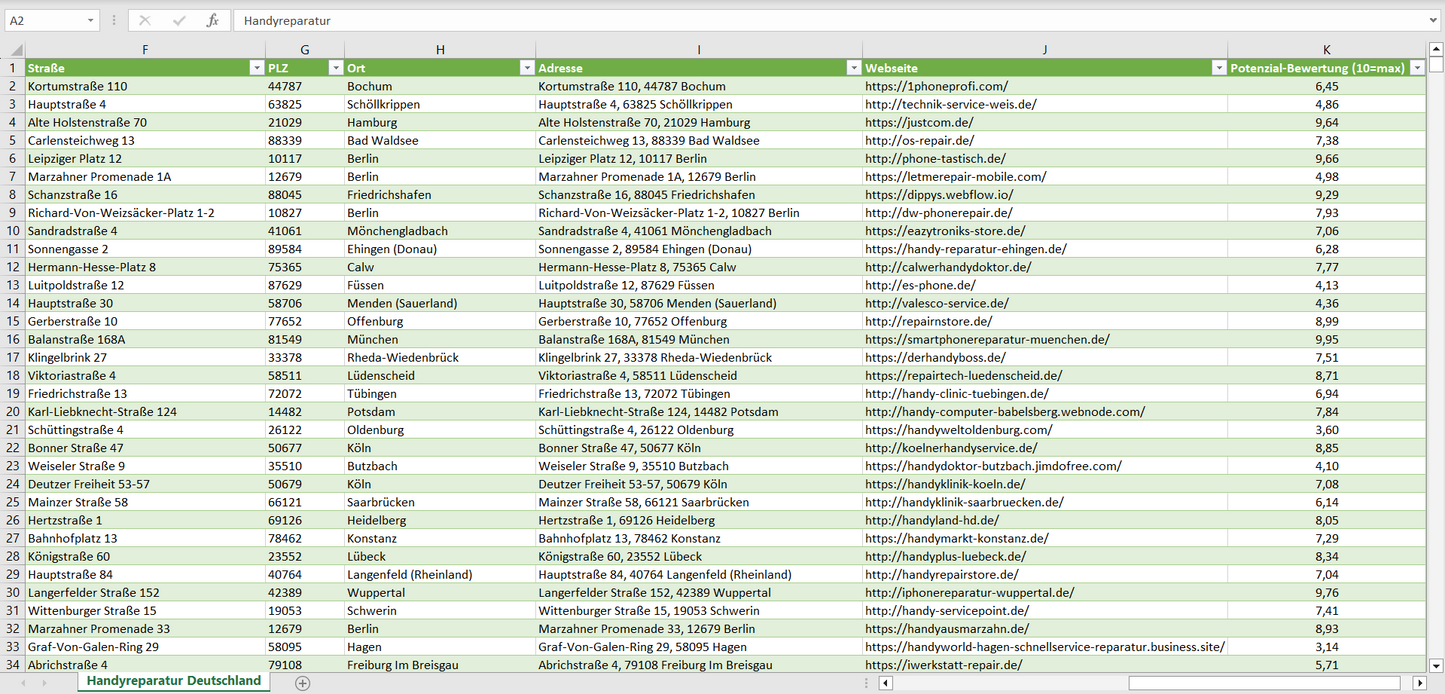
Task: Click the vertical scrollbar down arrow
Action: coord(1436,664)
